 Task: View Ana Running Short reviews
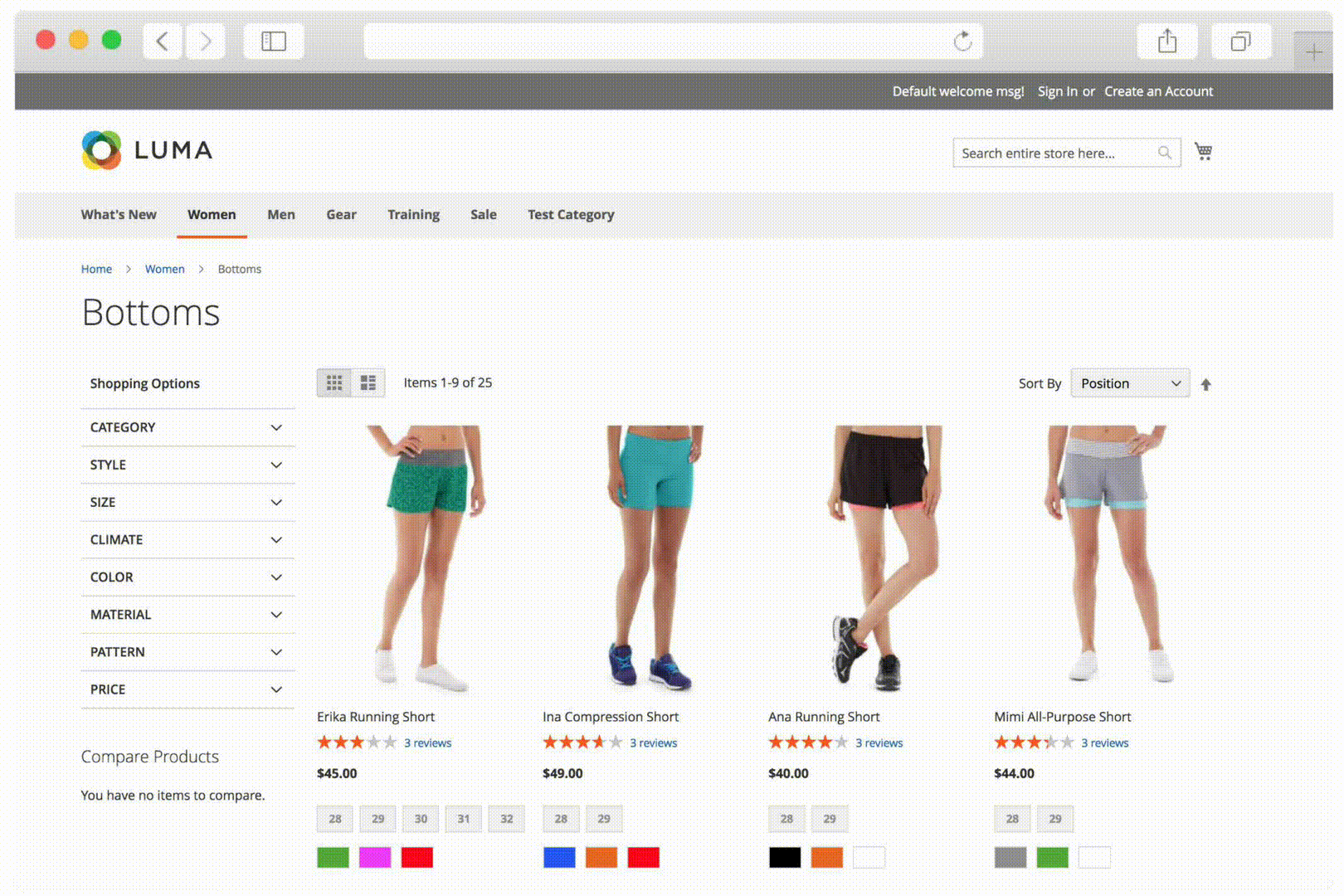click(879, 743)
